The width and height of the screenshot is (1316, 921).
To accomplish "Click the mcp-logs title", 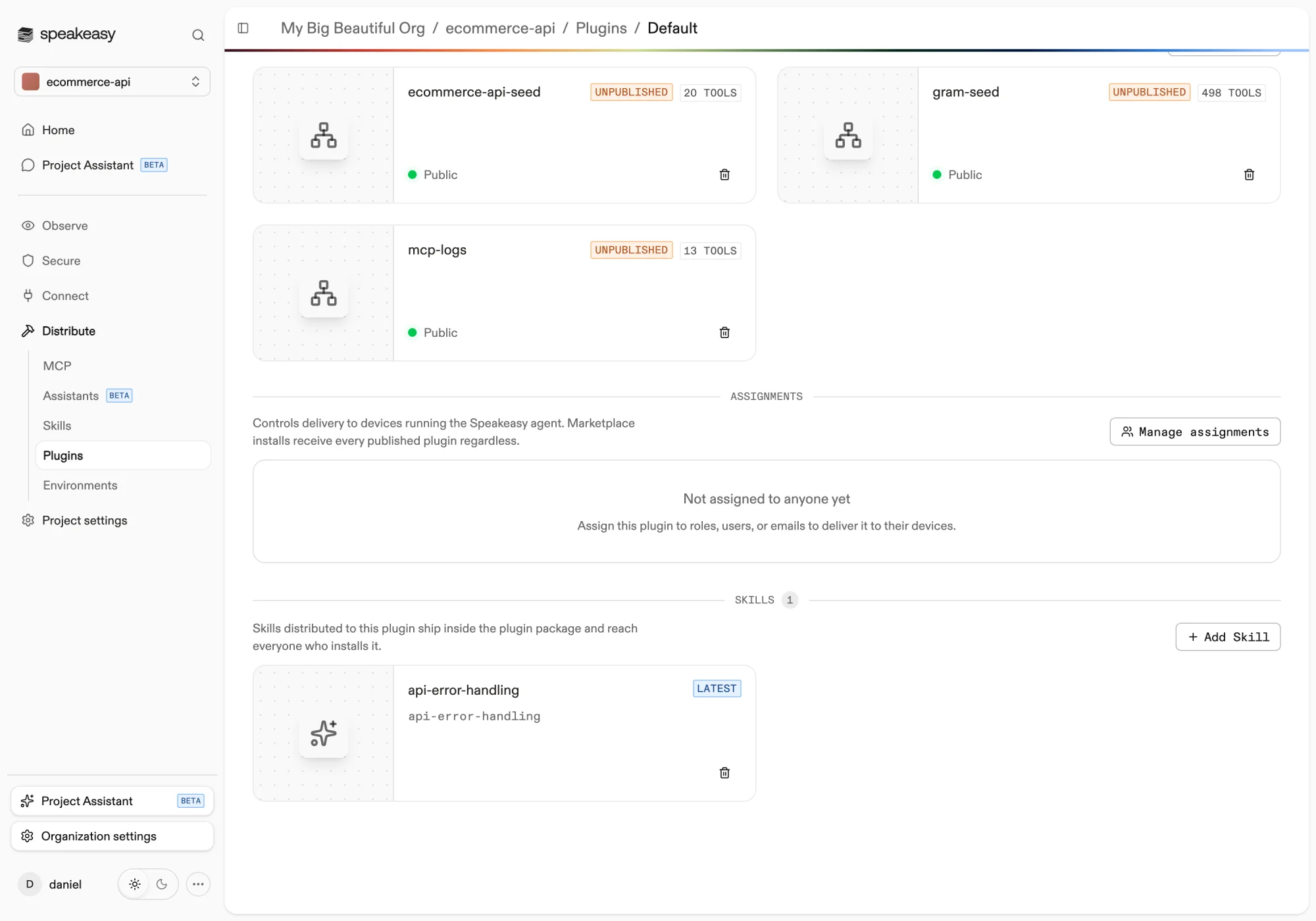I will (437, 250).
